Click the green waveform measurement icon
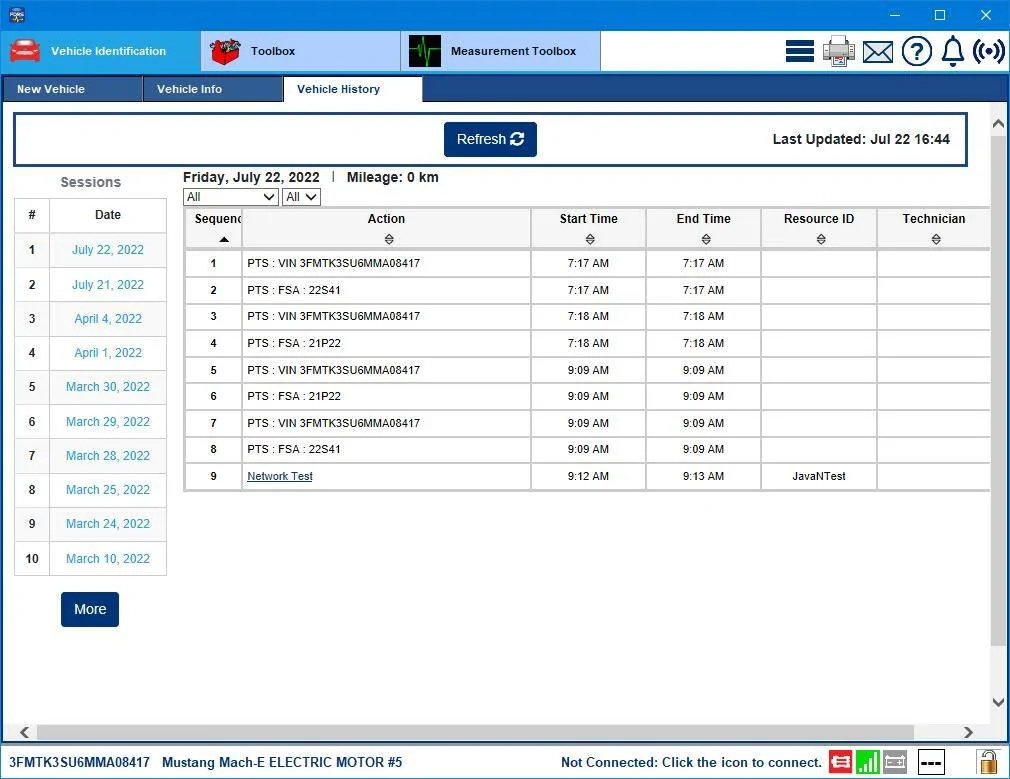The image size is (1010, 779). [x=425, y=51]
